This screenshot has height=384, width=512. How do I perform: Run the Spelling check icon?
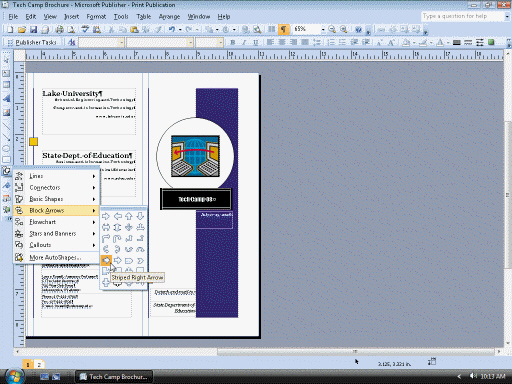[85, 30]
